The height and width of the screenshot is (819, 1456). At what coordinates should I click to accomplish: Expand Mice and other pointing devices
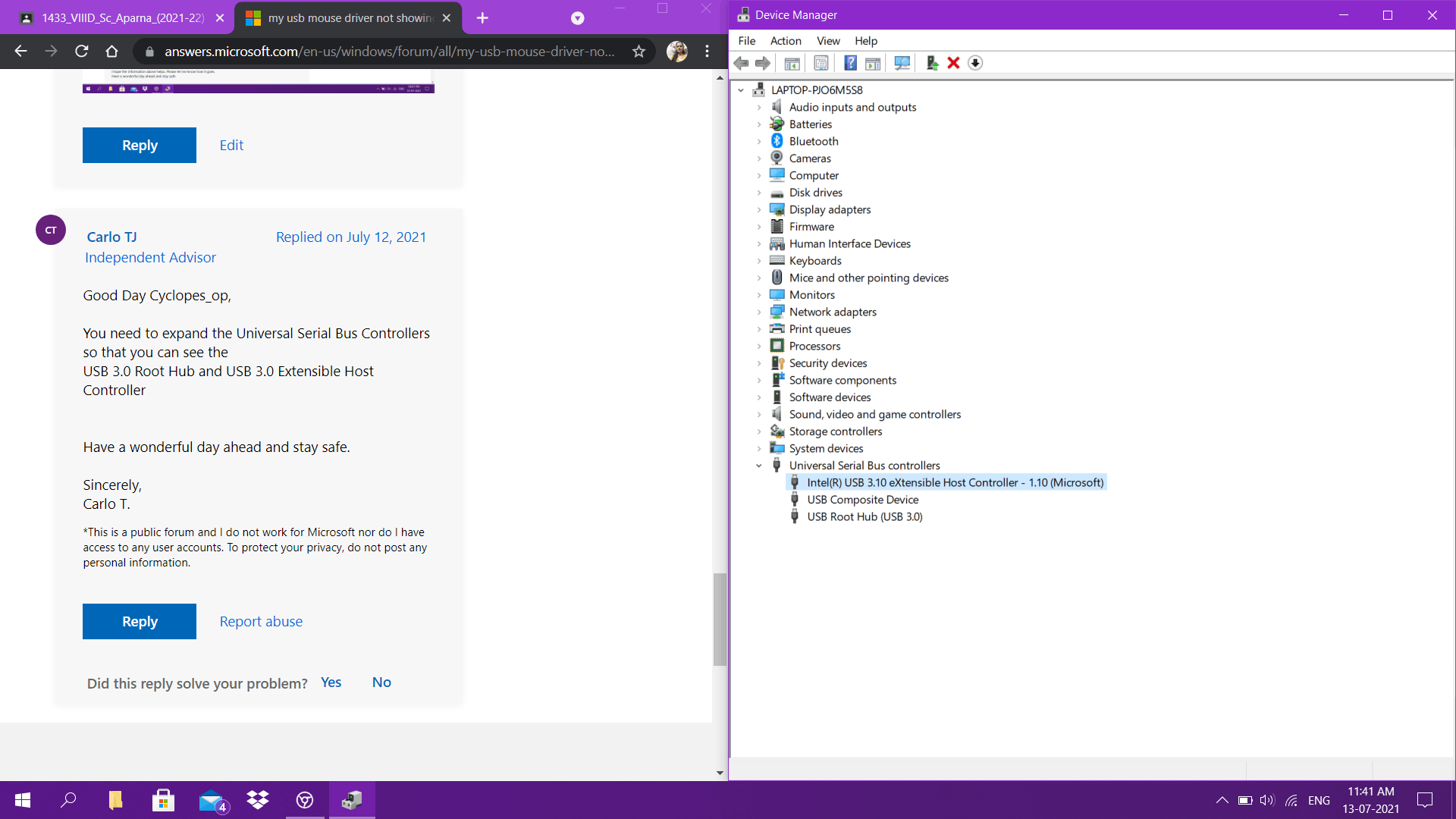758,278
